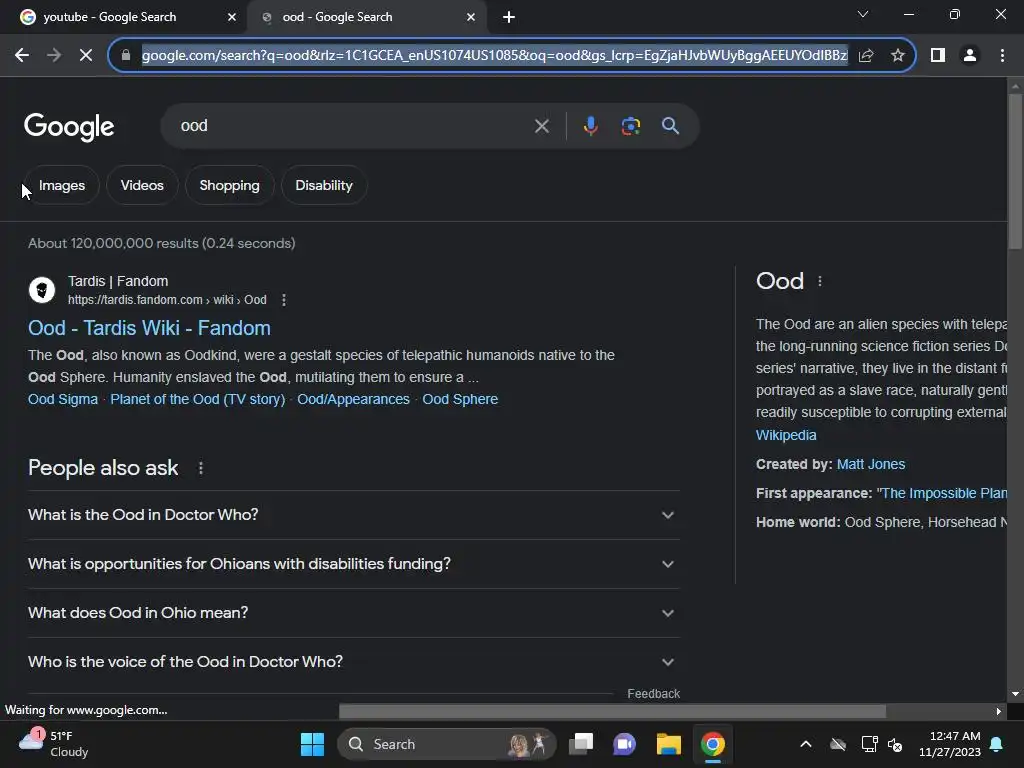This screenshot has width=1024, height=768.
Task: Show hidden system tray icons
Action: [806, 744]
